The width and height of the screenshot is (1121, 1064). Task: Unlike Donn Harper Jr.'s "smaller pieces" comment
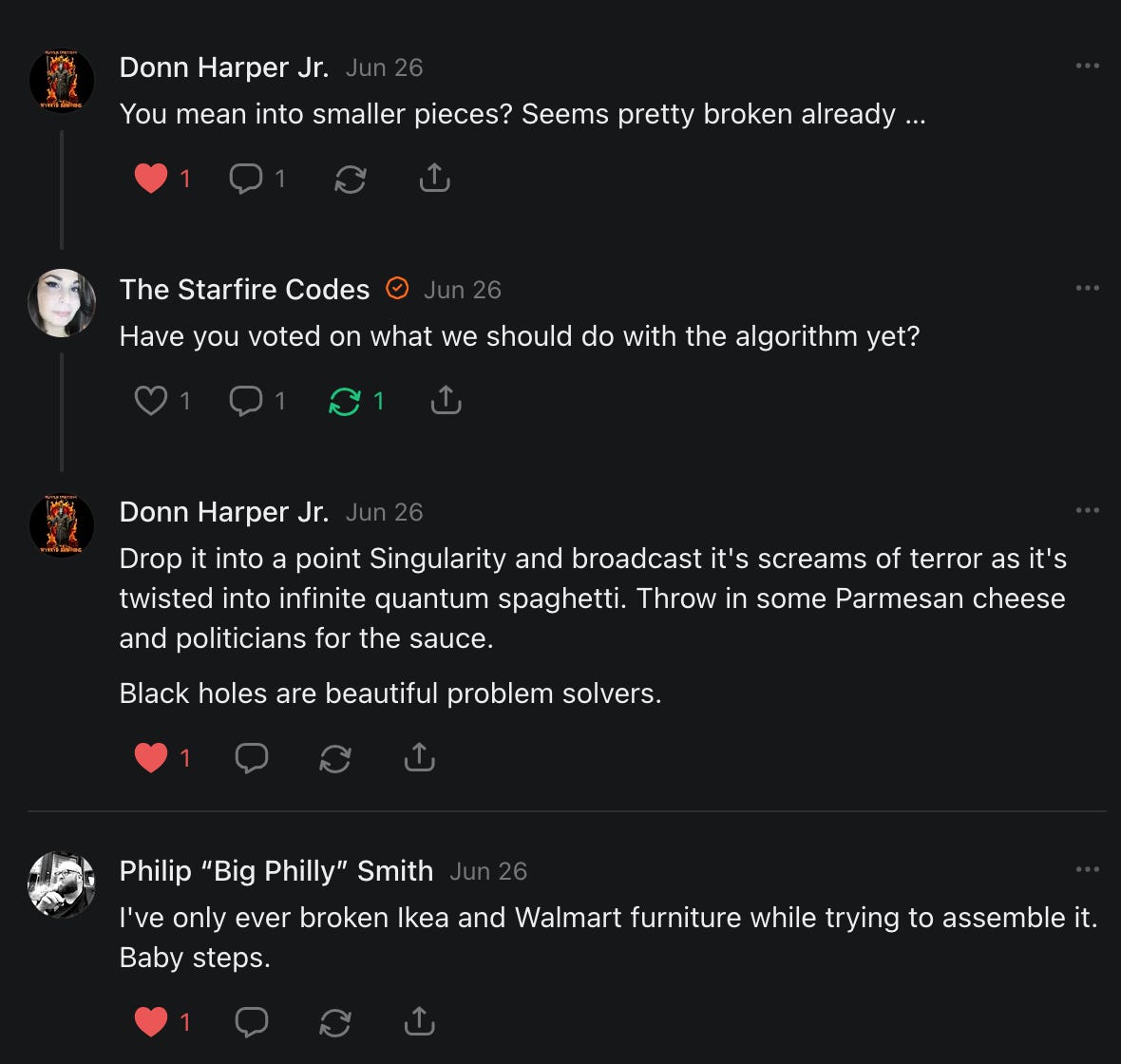[151, 178]
